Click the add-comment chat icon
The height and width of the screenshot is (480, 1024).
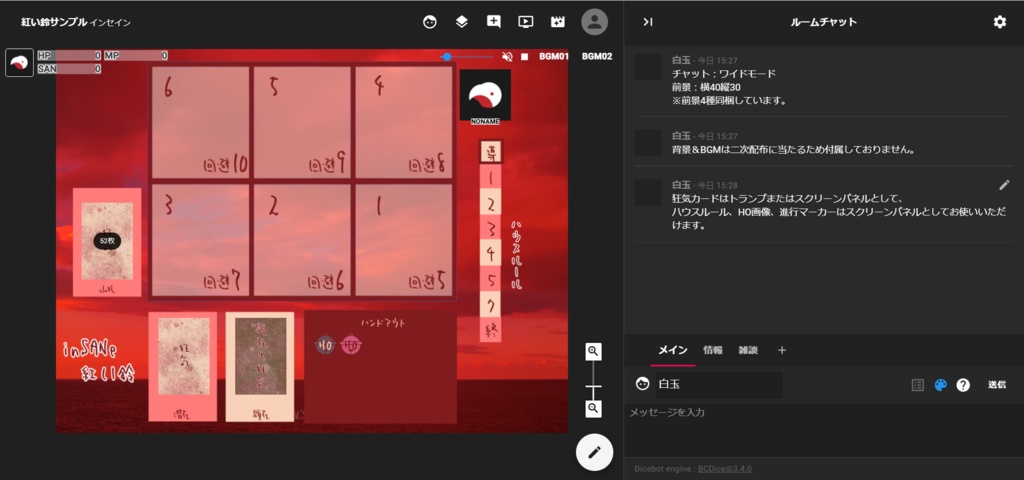pyautogui.click(x=494, y=22)
